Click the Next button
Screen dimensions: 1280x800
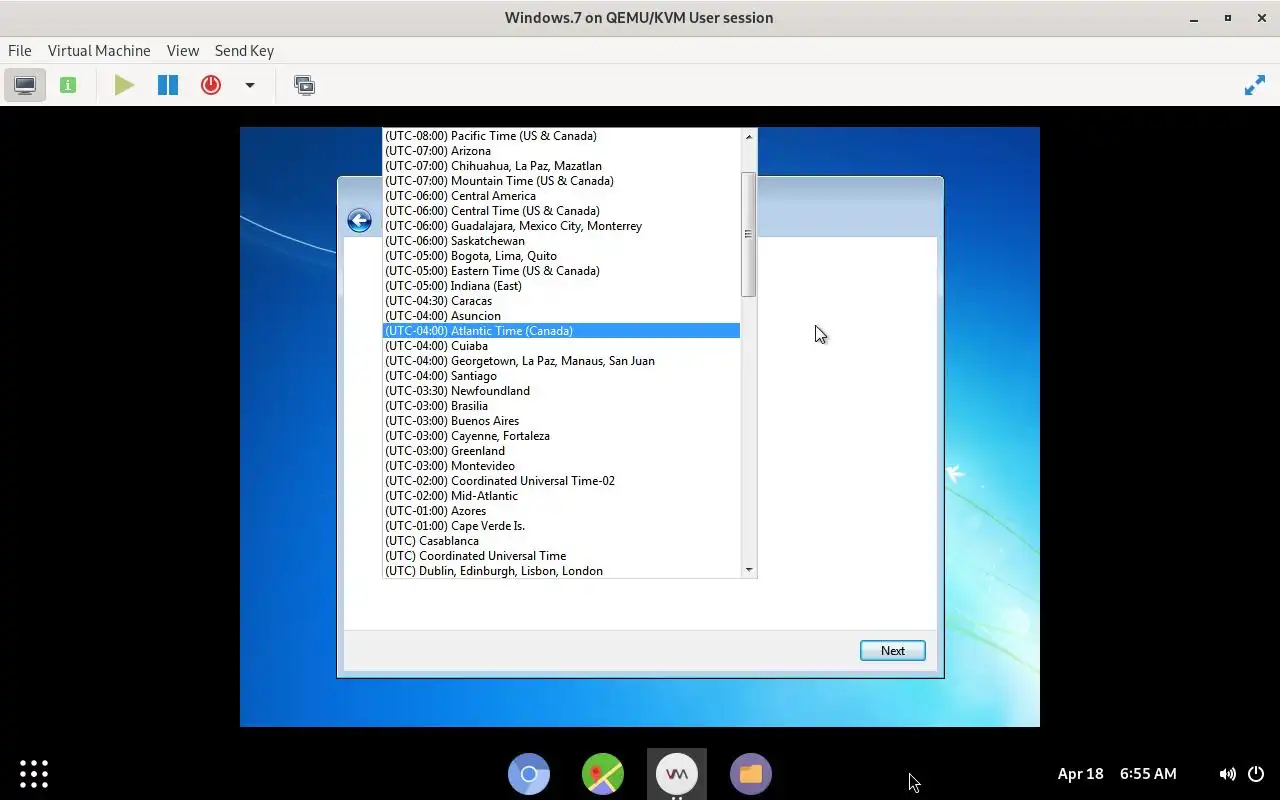pyautogui.click(x=892, y=650)
